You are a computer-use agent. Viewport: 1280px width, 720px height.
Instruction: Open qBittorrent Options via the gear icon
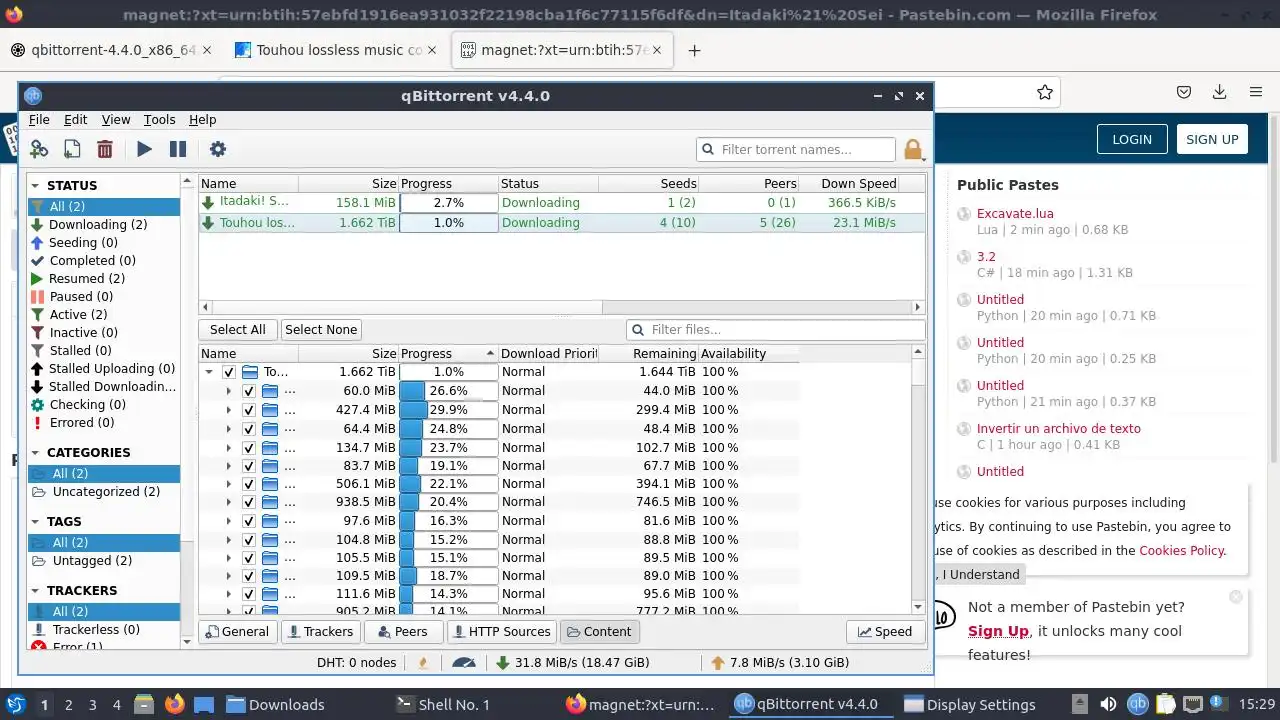pyautogui.click(x=217, y=149)
